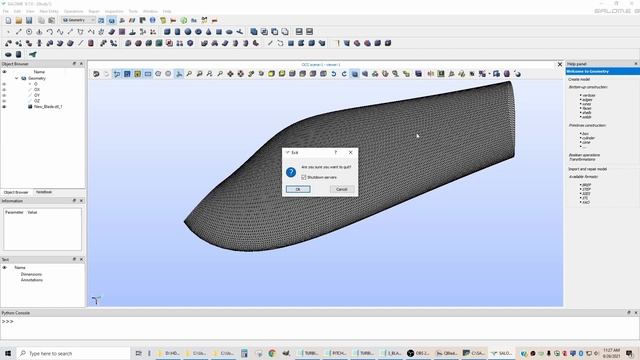Click the Create torus primitive icon
The image size is (640, 360).
(x=198, y=31)
